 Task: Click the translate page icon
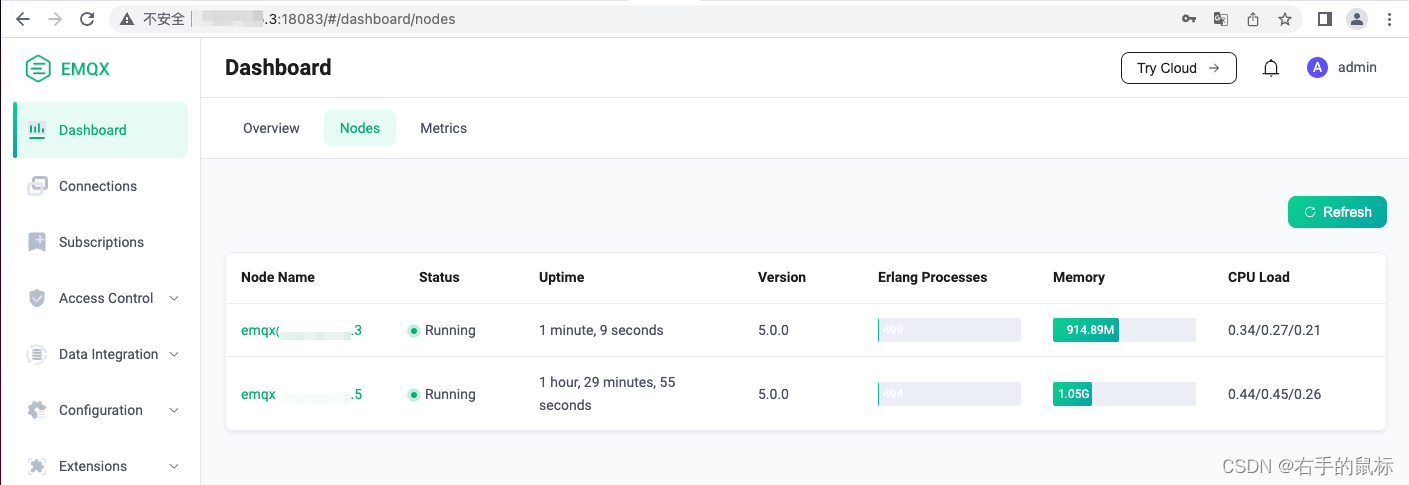pyautogui.click(x=1220, y=19)
